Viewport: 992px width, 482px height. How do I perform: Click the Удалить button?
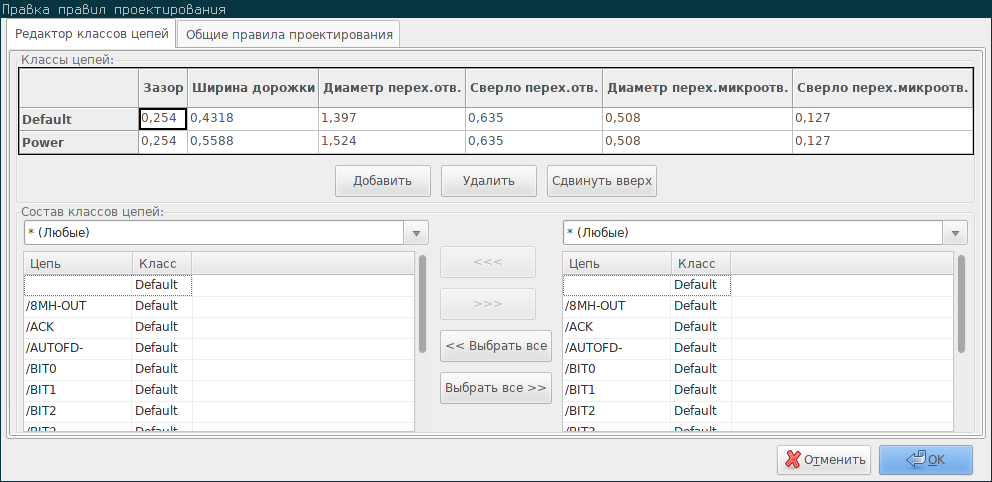coord(488,181)
